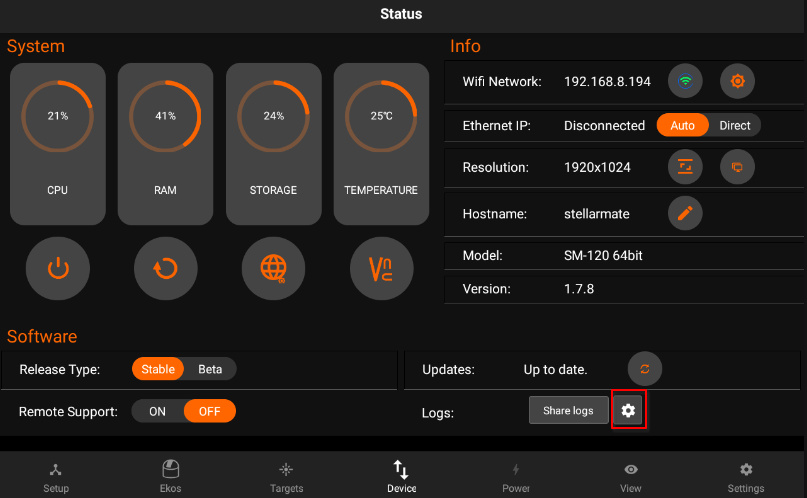This screenshot has height=498, width=807.
Task: Open logs settings gear icon
Action: click(628, 410)
